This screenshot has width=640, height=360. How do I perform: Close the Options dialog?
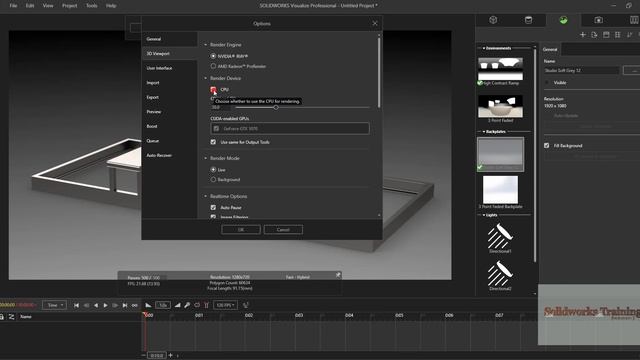tap(375, 23)
